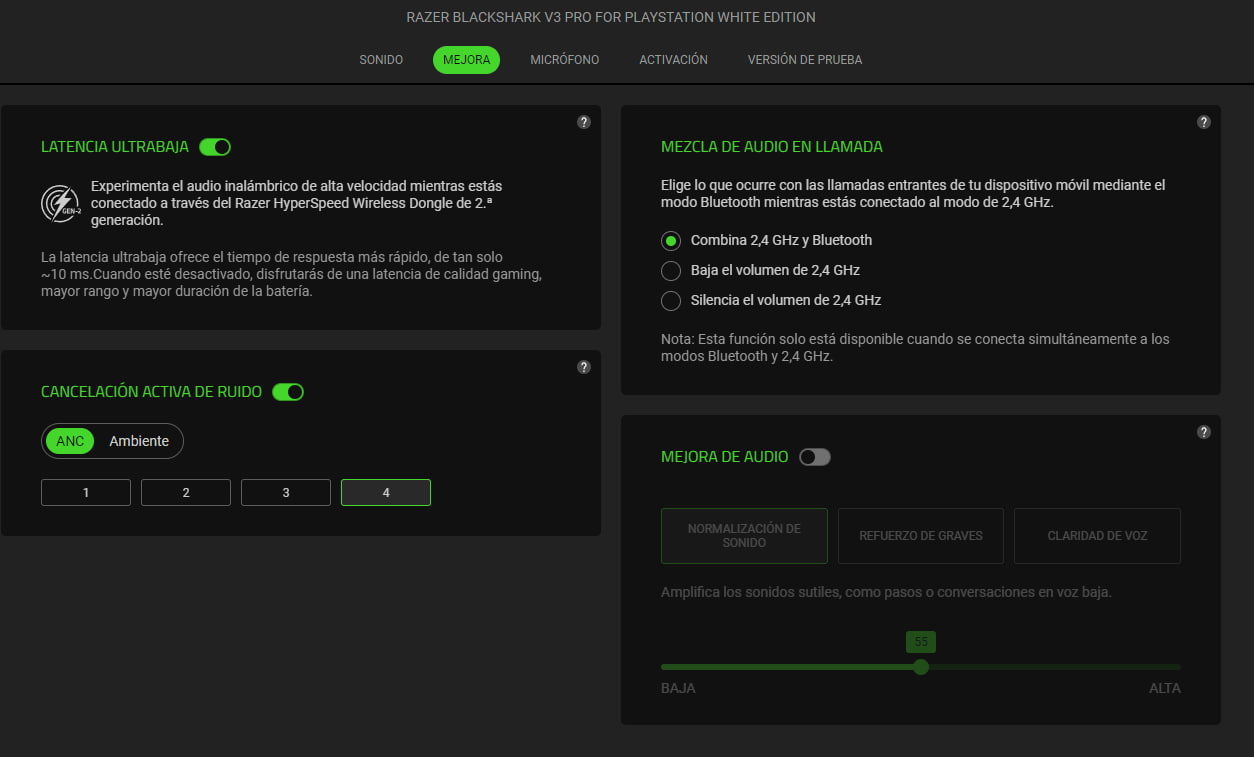Select Silencia el volumen de 2,4 GHz

(x=771, y=300)
